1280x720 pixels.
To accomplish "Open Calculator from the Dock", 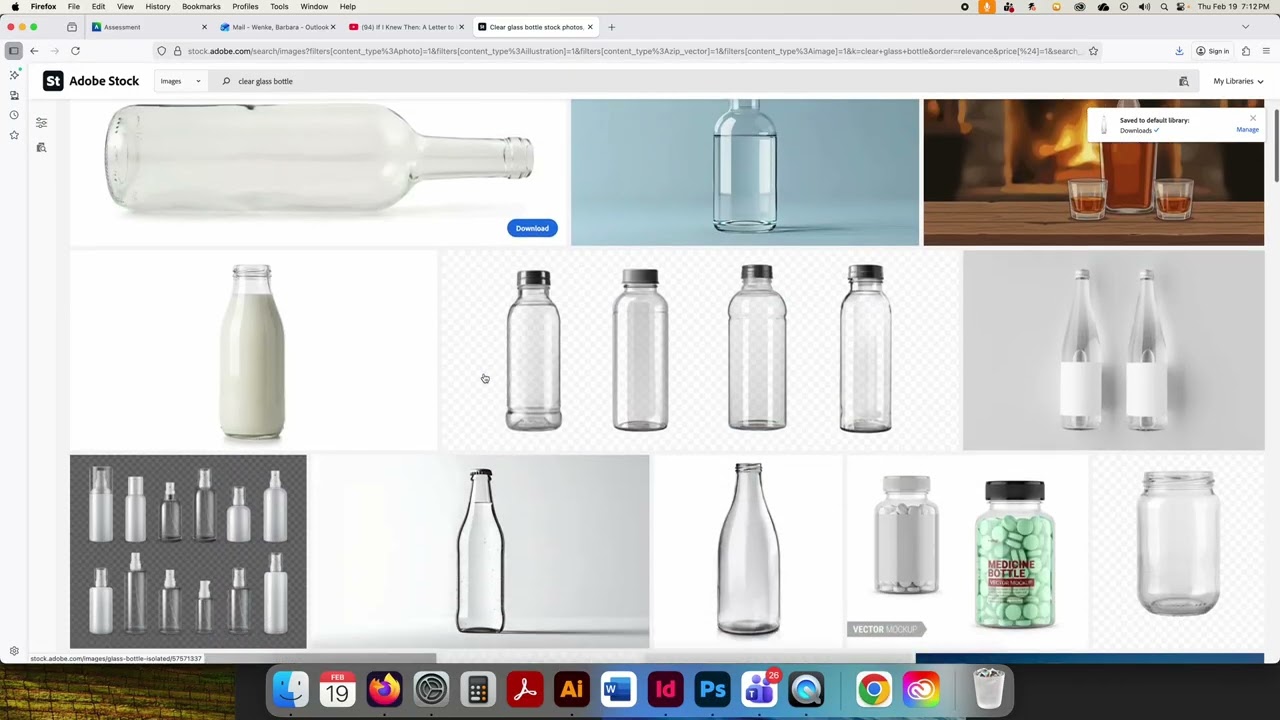I will (x=478, y=689).
